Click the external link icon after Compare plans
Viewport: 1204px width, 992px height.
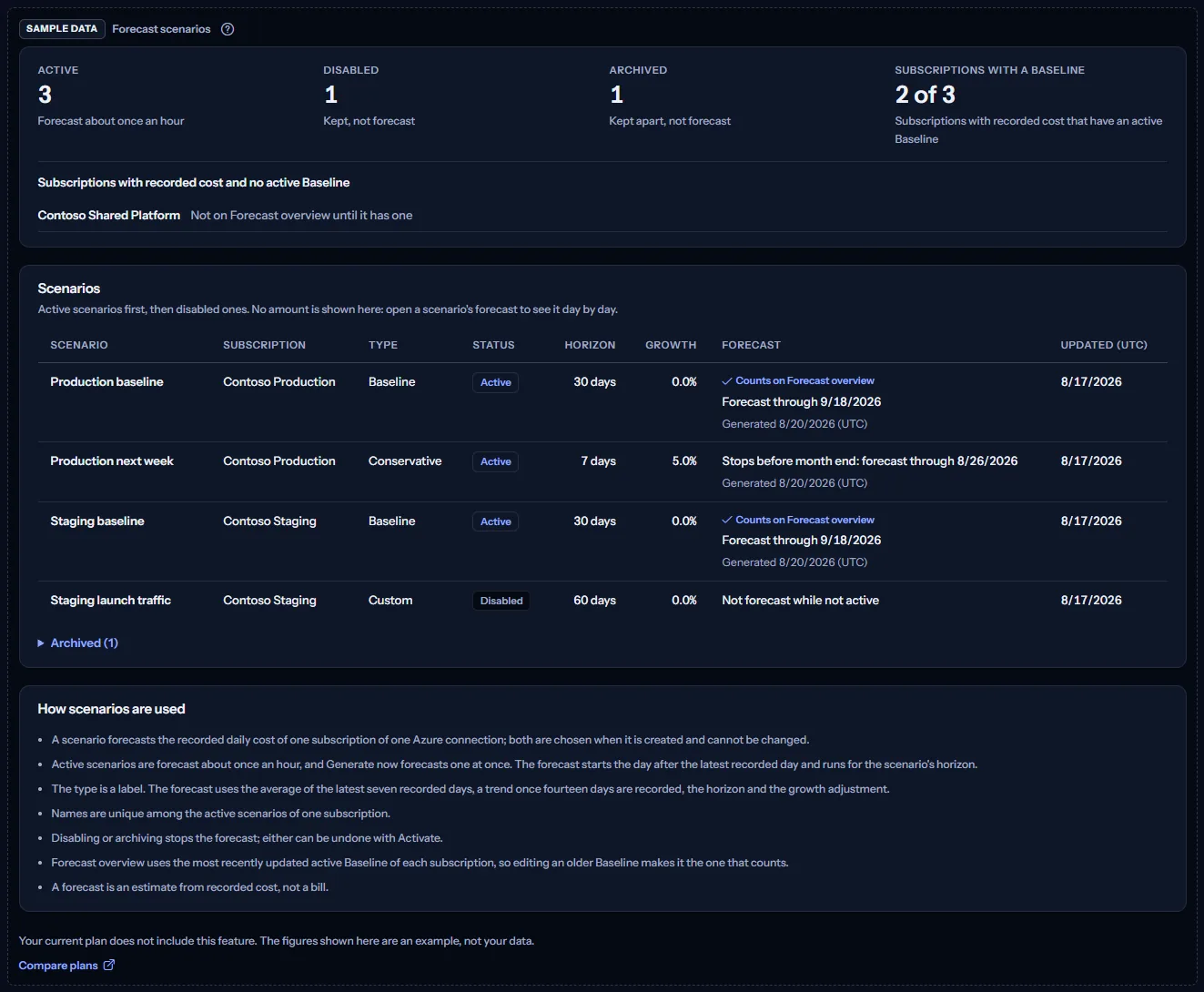coord(109,965)
